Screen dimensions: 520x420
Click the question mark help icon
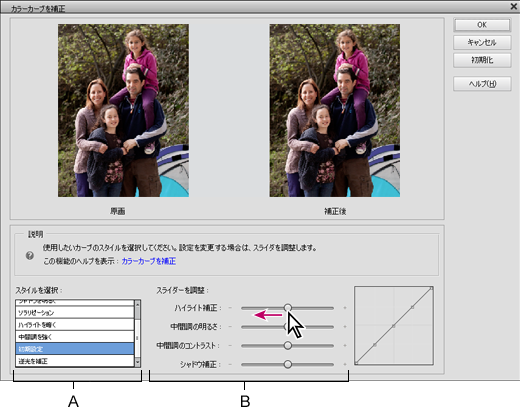(x=30, y=256)
